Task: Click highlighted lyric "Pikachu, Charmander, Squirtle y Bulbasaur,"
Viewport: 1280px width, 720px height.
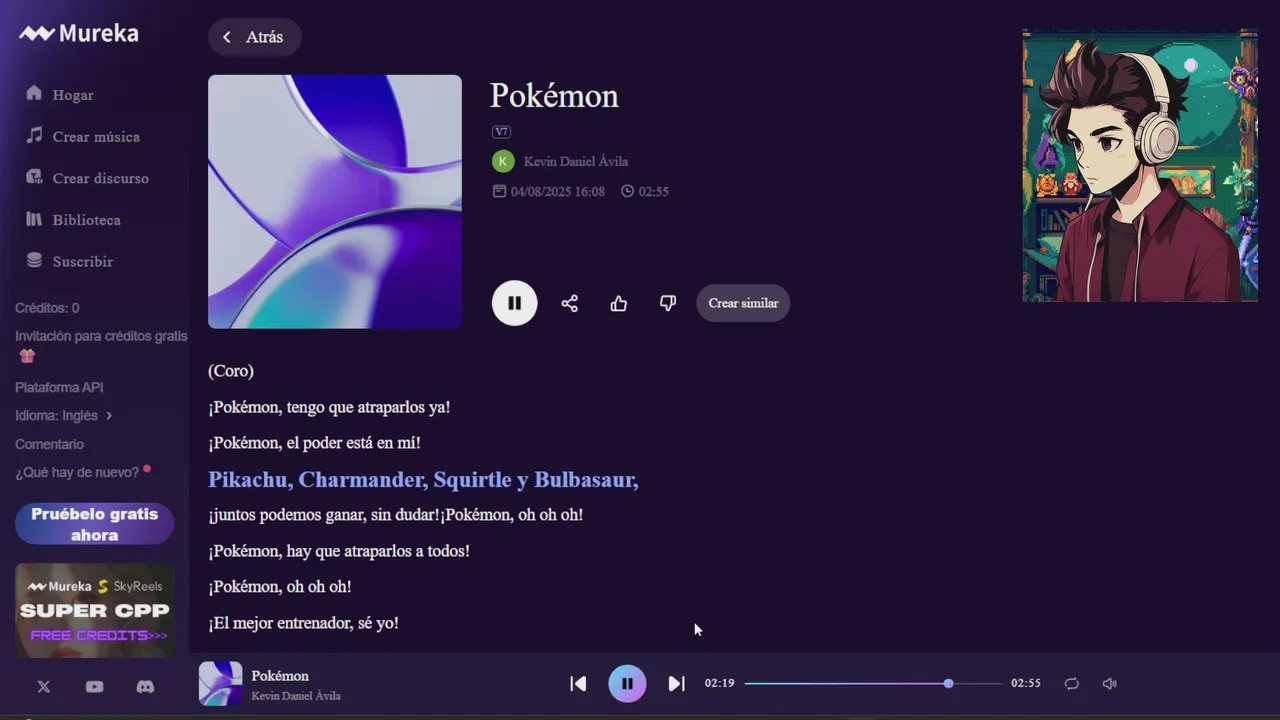Action: point(423,480)
